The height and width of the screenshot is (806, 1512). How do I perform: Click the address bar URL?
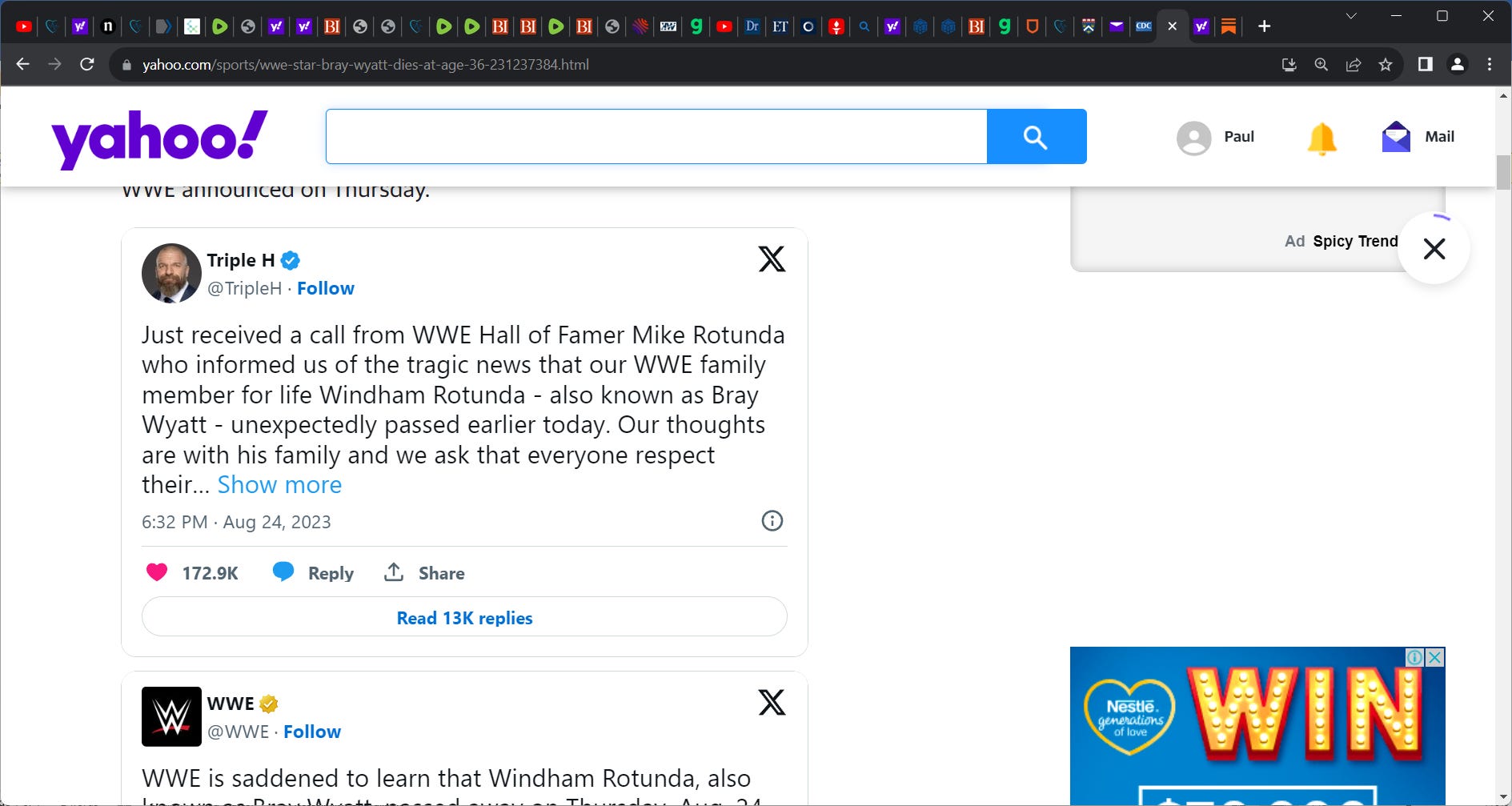click(365, 65)
